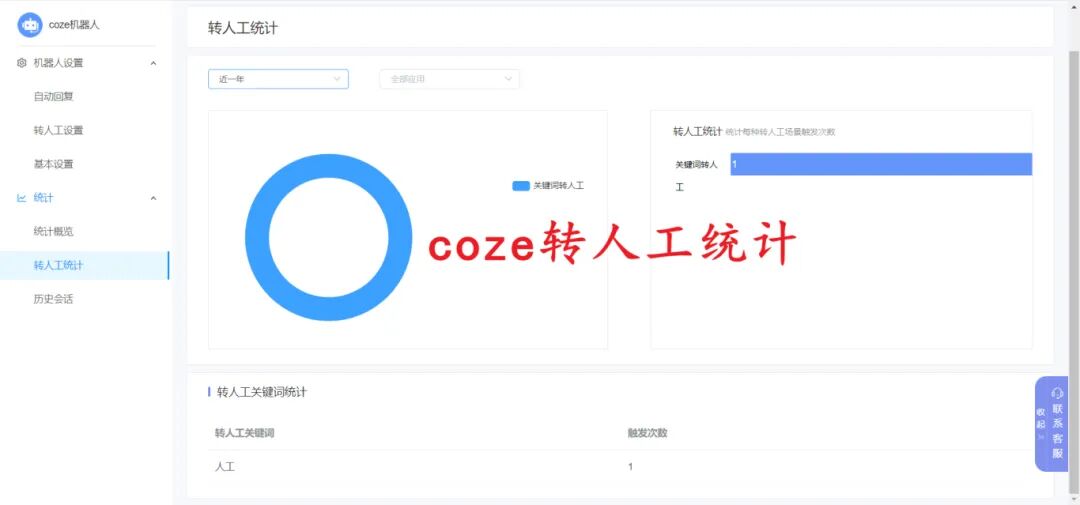Click the 机器人设置 menu header
This screenshot has height=505, width=1080.
point(59,63)
